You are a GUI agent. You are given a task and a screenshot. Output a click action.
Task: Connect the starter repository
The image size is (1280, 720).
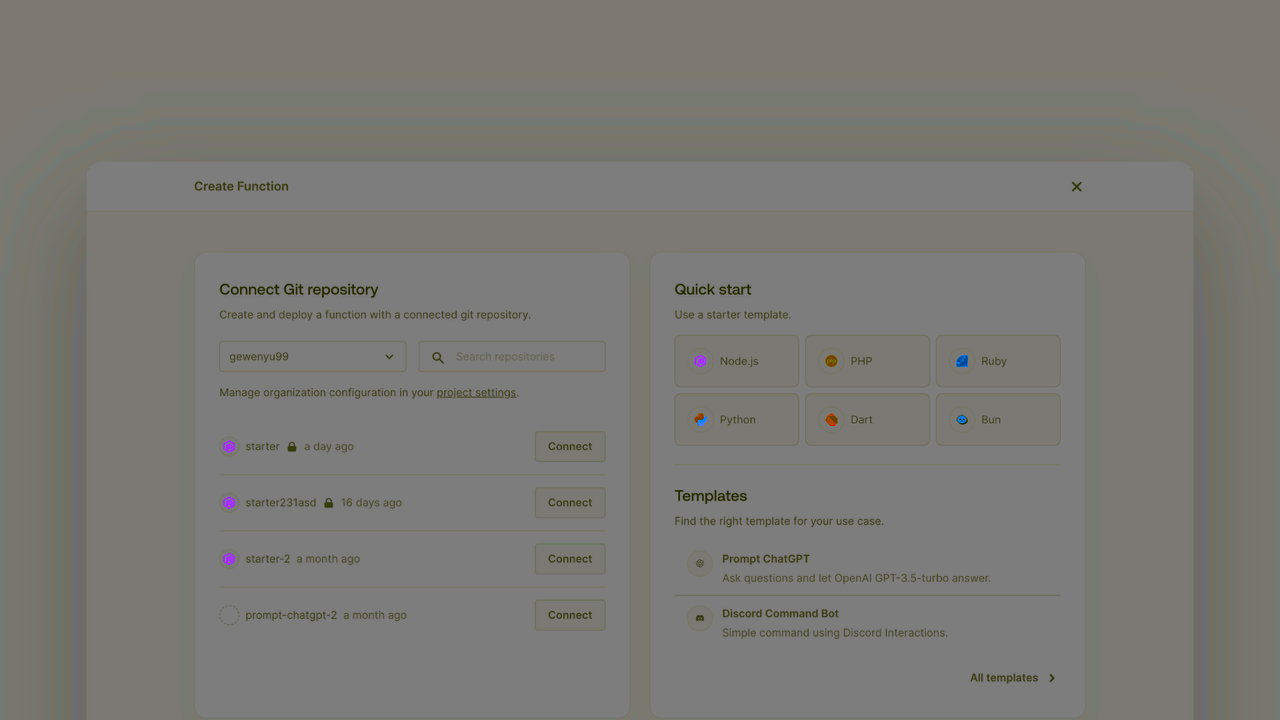pyautogui.click(x=569, y=446)
